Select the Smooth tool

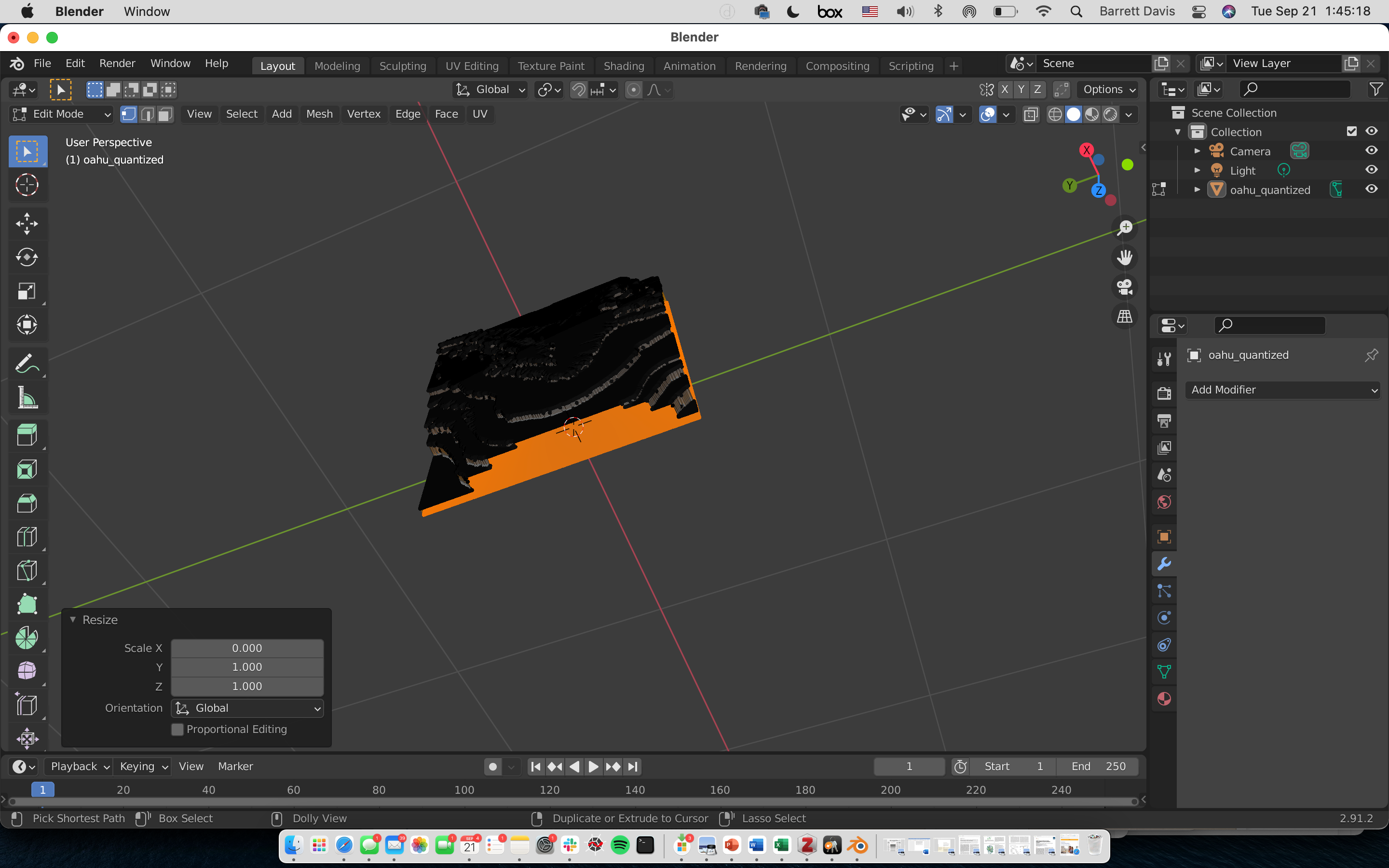point(27,671)
